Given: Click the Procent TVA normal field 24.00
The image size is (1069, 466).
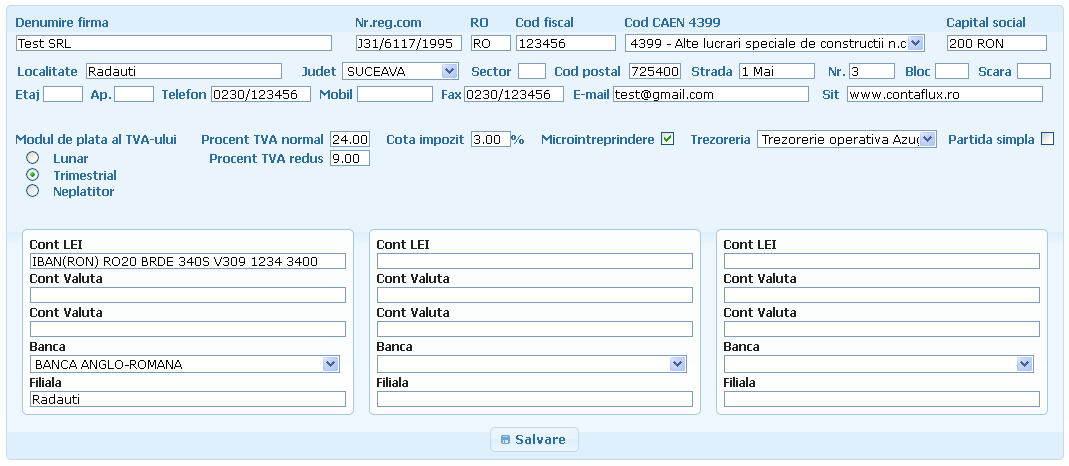Looking at the screenshot, I should pos(350,140).
